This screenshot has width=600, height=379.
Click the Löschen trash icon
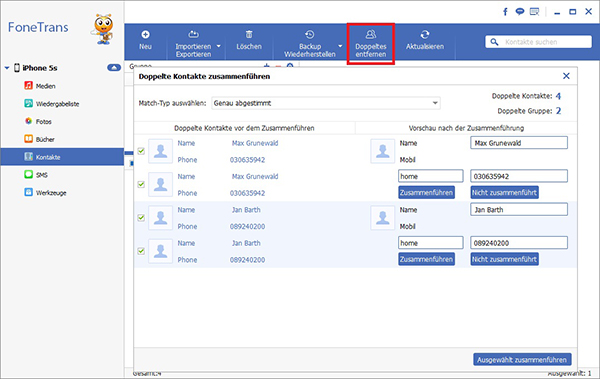tap(249, 34)
